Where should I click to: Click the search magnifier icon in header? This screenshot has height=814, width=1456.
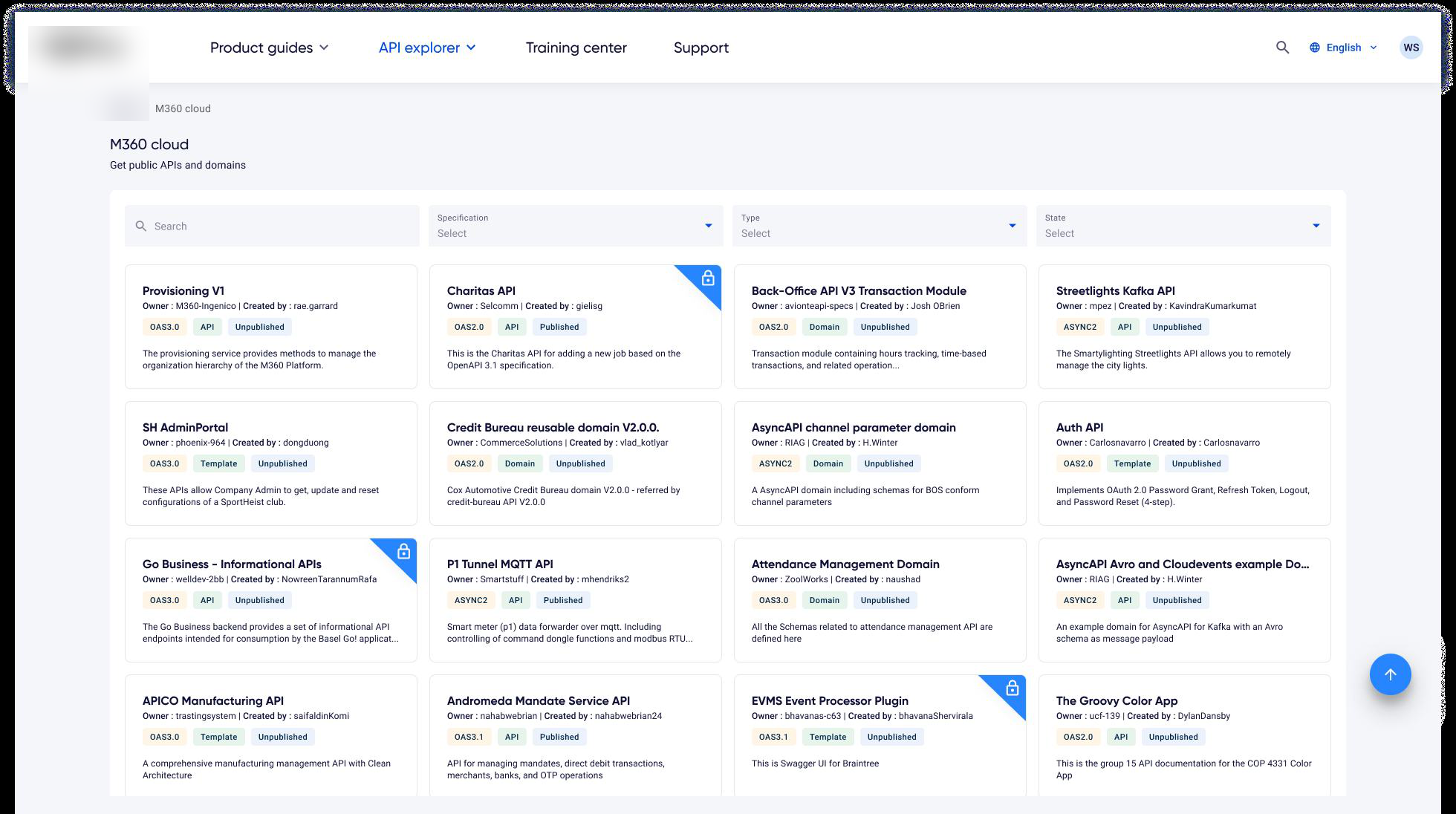point(1282,48)
